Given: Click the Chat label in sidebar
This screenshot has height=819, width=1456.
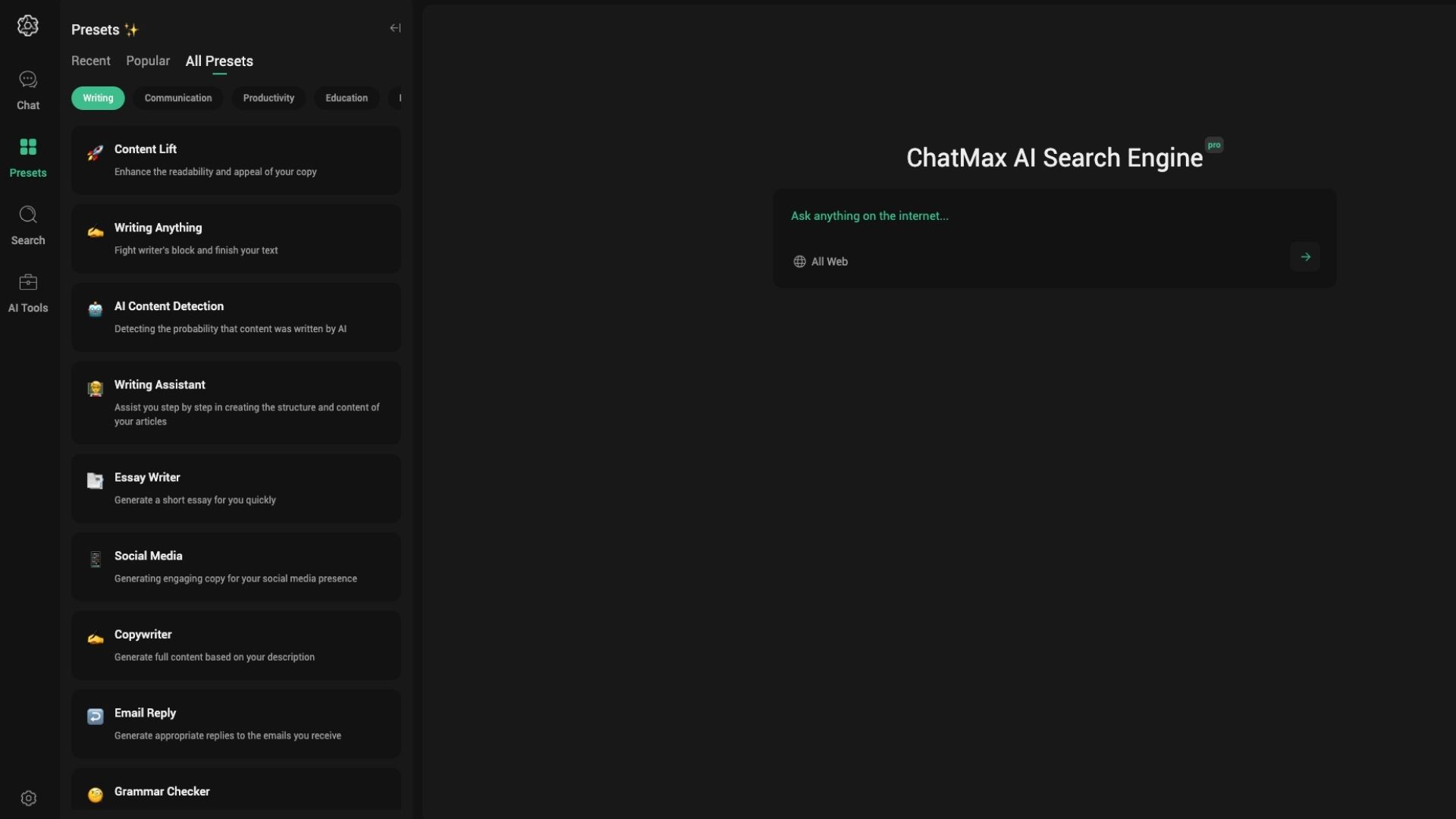Looking at the screenshot, I should pyautogui.click(x=28, y=105).
